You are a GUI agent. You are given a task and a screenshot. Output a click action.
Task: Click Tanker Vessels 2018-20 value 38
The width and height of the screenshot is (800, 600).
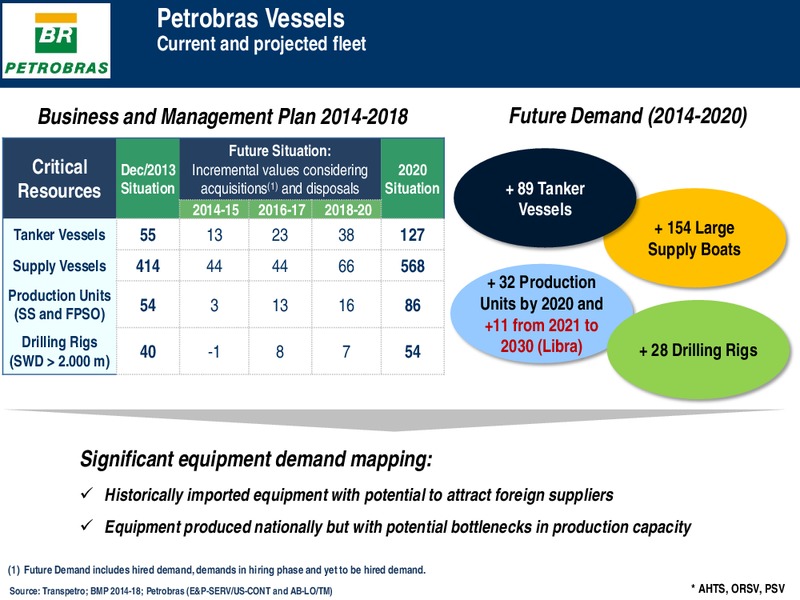click(346, 235)
